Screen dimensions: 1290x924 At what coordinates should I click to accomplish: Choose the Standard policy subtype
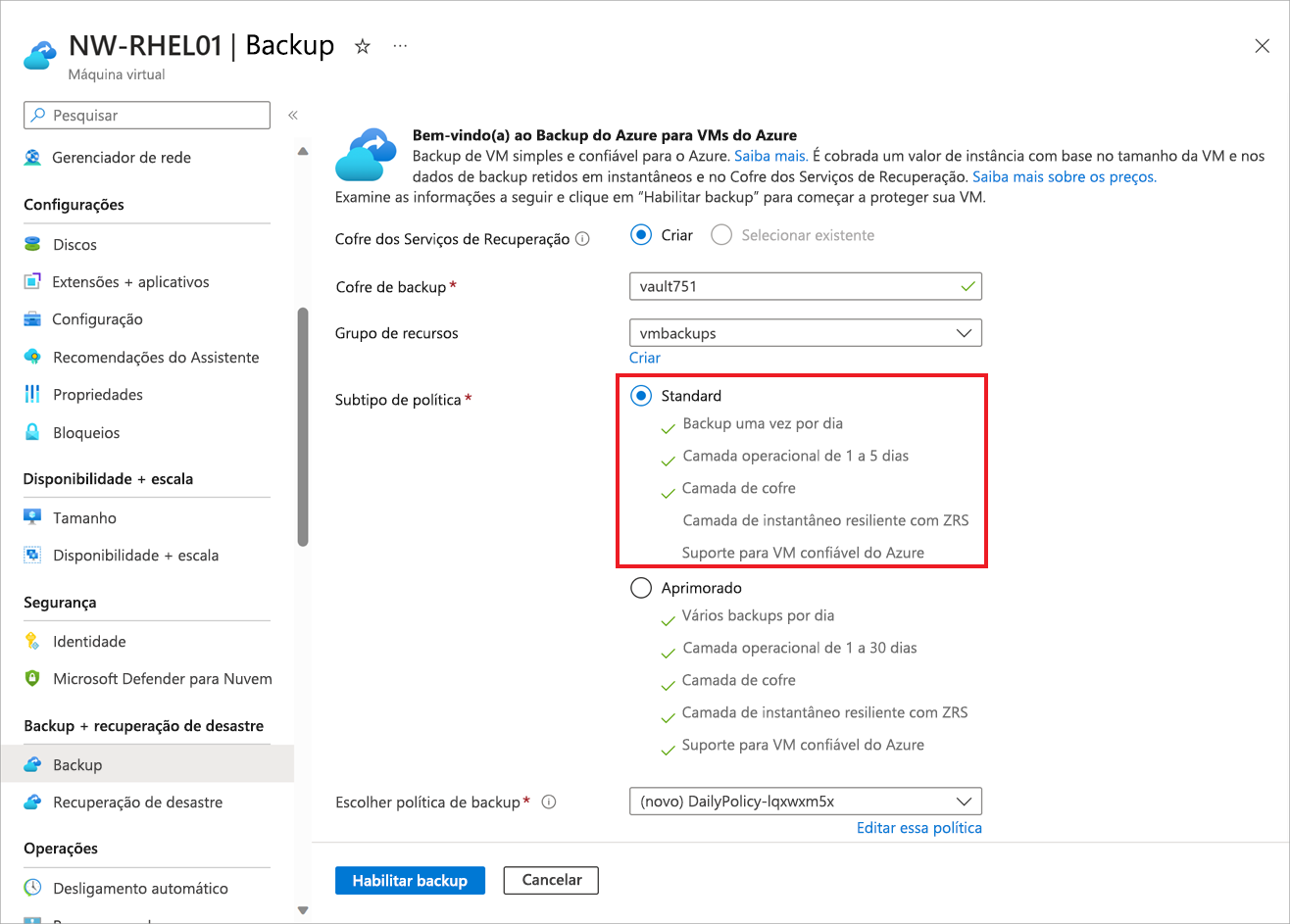pos(641,396)
